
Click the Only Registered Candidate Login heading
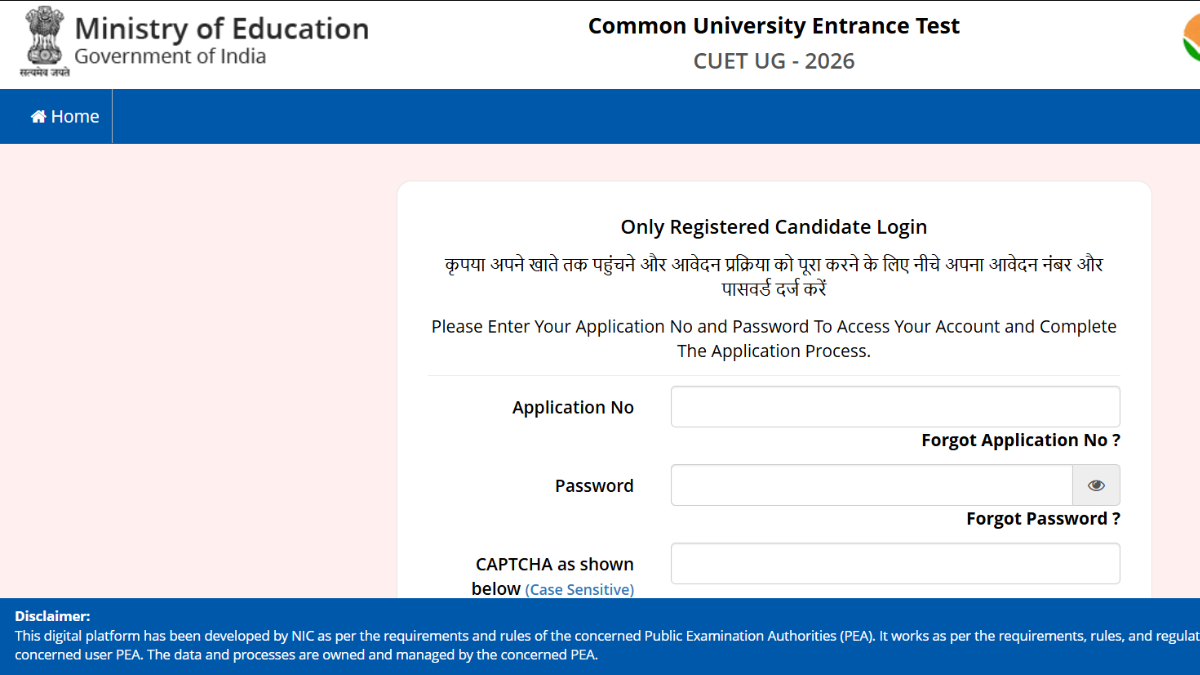point(773,228)
